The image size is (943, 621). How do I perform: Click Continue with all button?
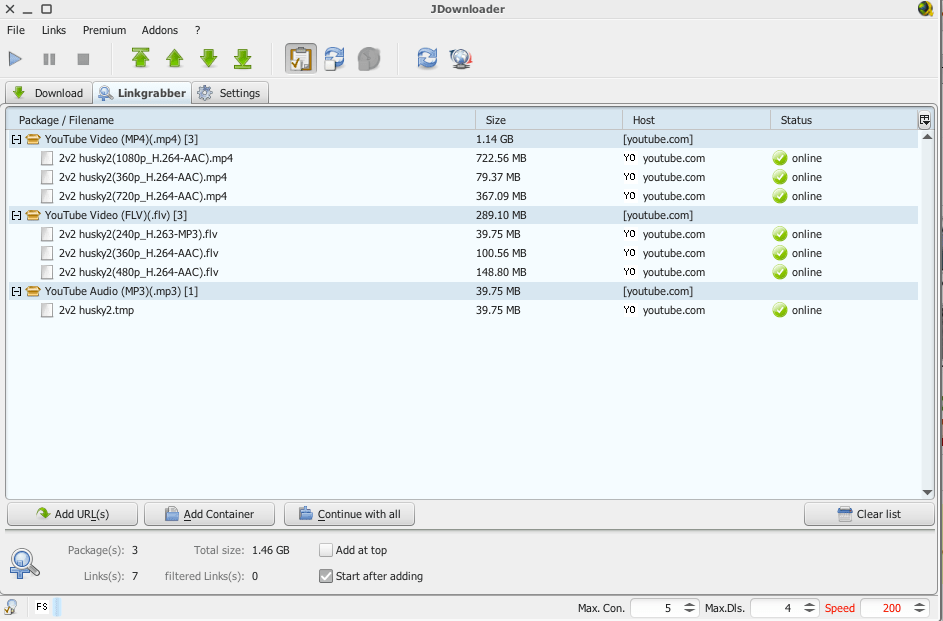point(349,514)
